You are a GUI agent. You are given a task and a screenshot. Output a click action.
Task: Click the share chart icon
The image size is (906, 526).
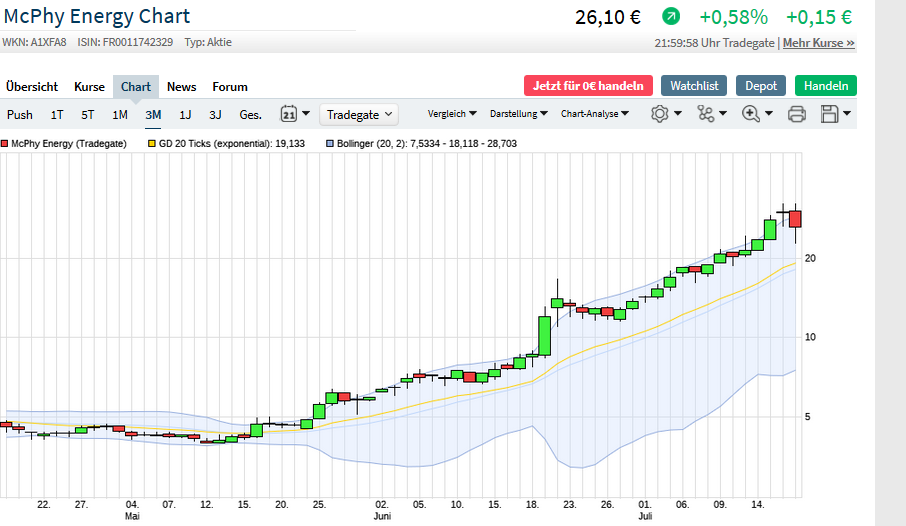point(706,114)
